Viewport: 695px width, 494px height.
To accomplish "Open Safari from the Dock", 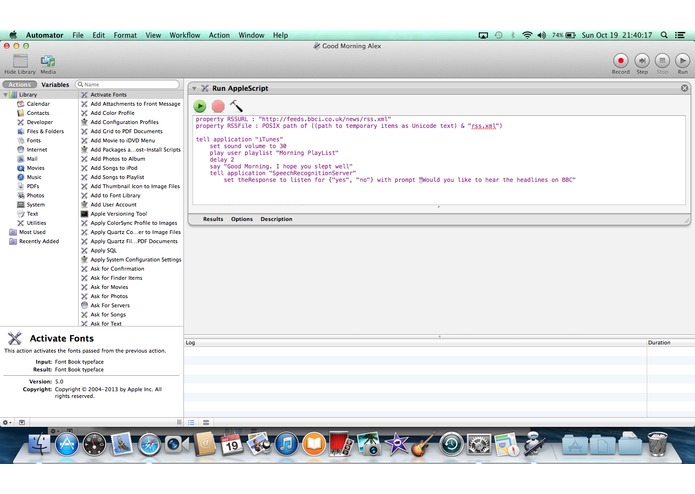I will click(149, 444).
